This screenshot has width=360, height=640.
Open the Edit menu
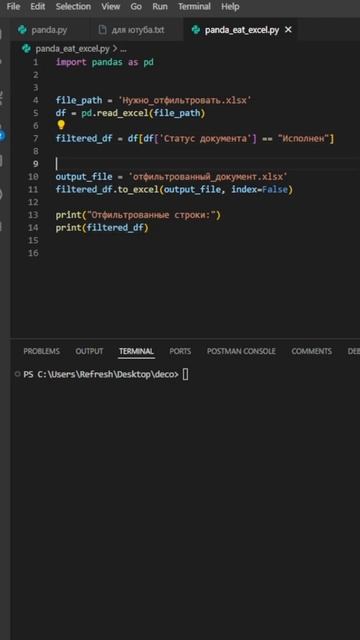tap(38, 7)
